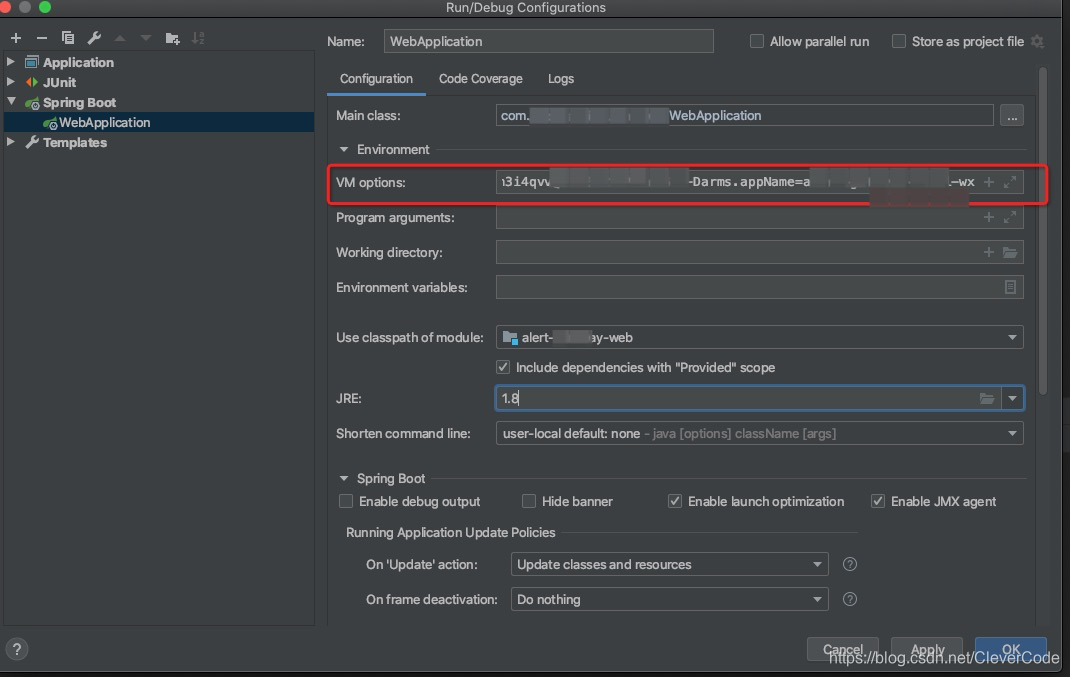Browse main class with ellipsis button
Screen dimensions: 1070x677
click(1012, 115)
